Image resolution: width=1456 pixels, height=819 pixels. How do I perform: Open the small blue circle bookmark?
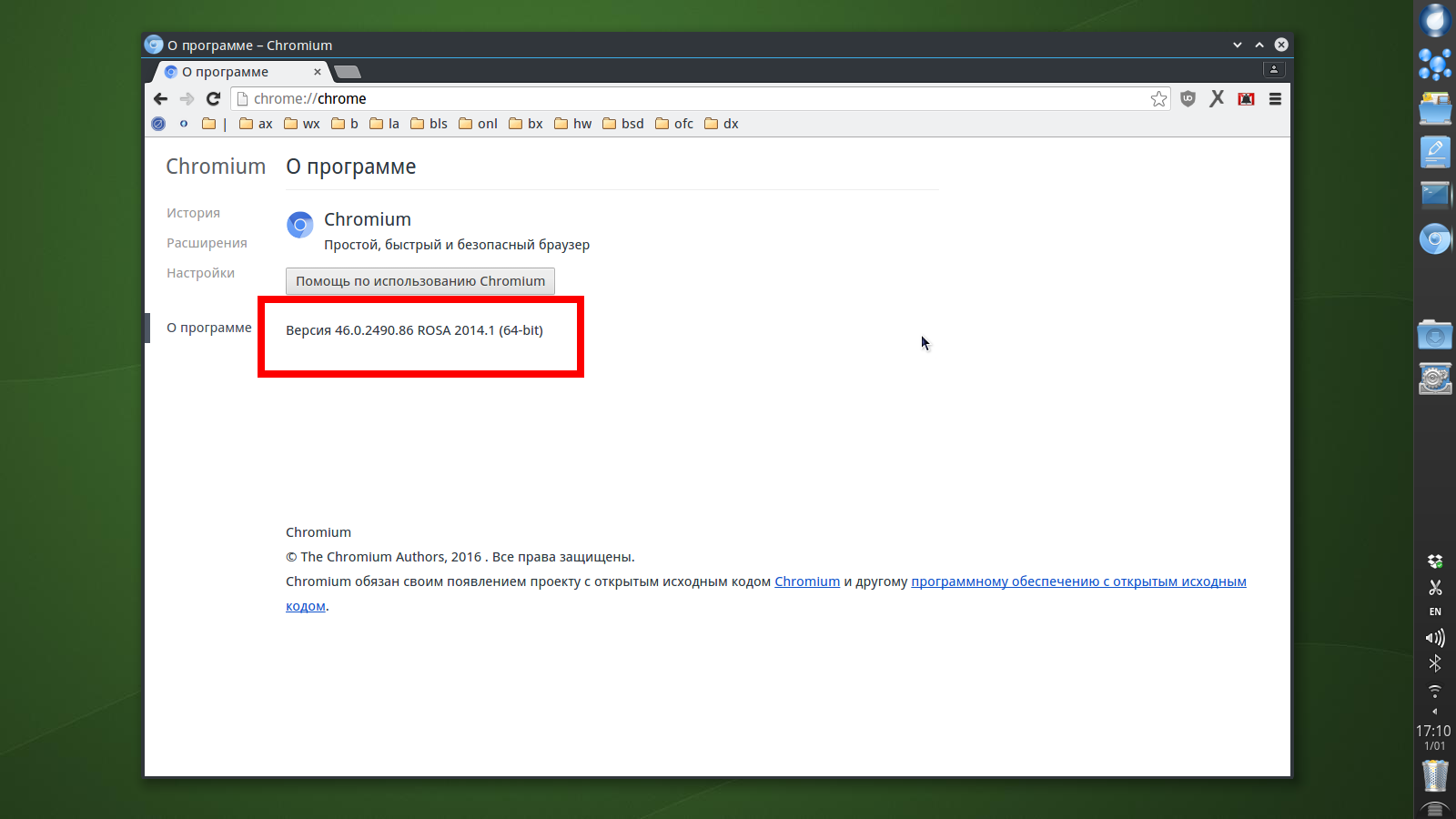(x=184, y=124)
